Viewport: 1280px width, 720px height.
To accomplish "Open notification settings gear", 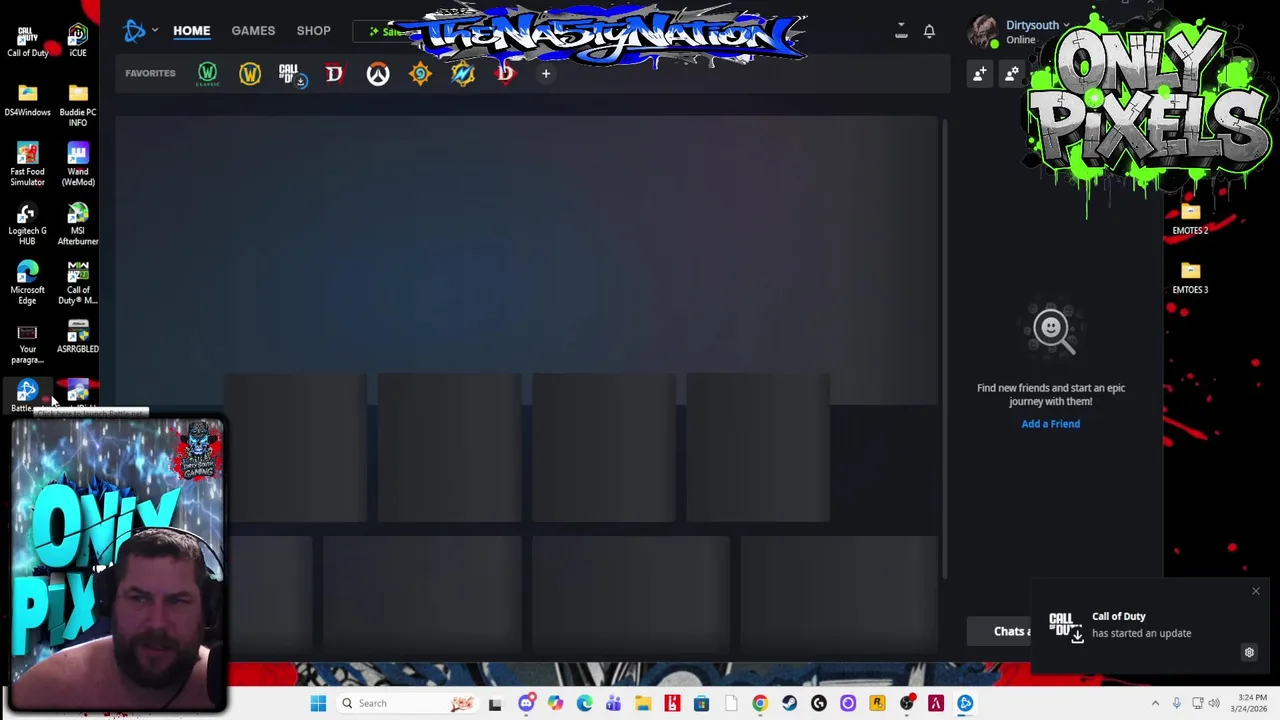I will [x=1249, y=652].
